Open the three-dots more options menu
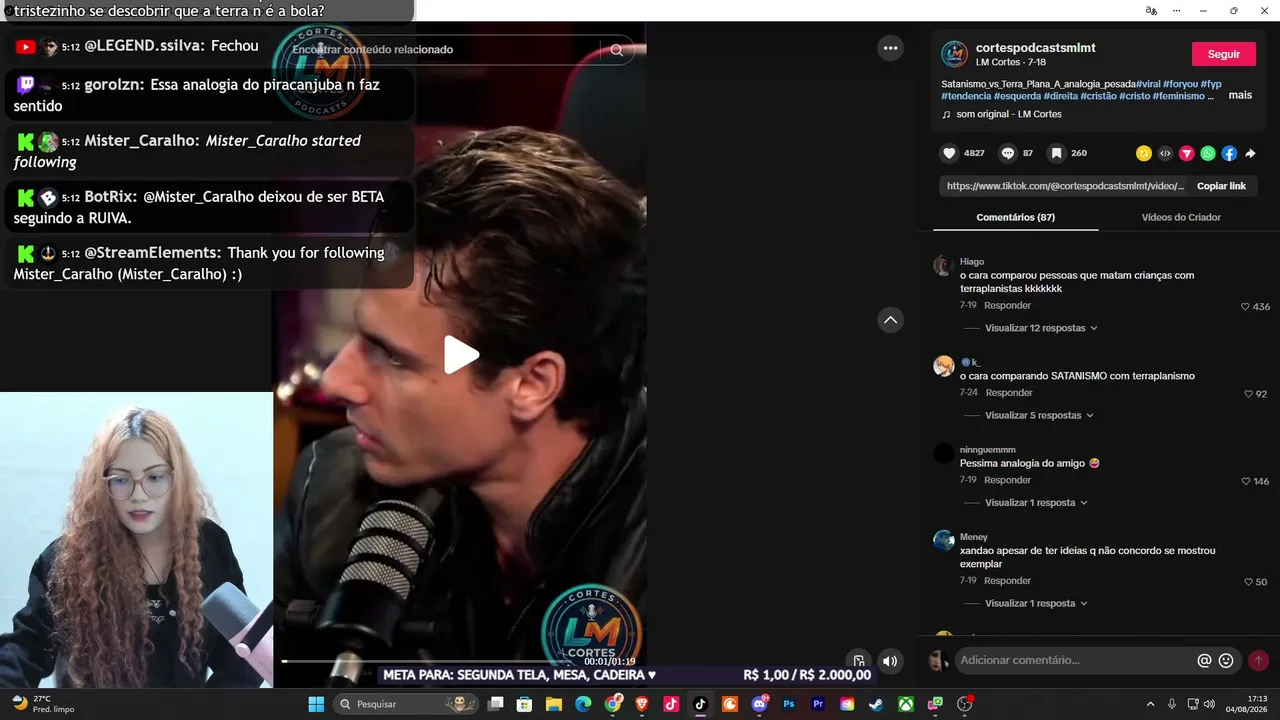The width and height of the screenshot is (1280, 720). pyautogui.click(x=890, y=48)
